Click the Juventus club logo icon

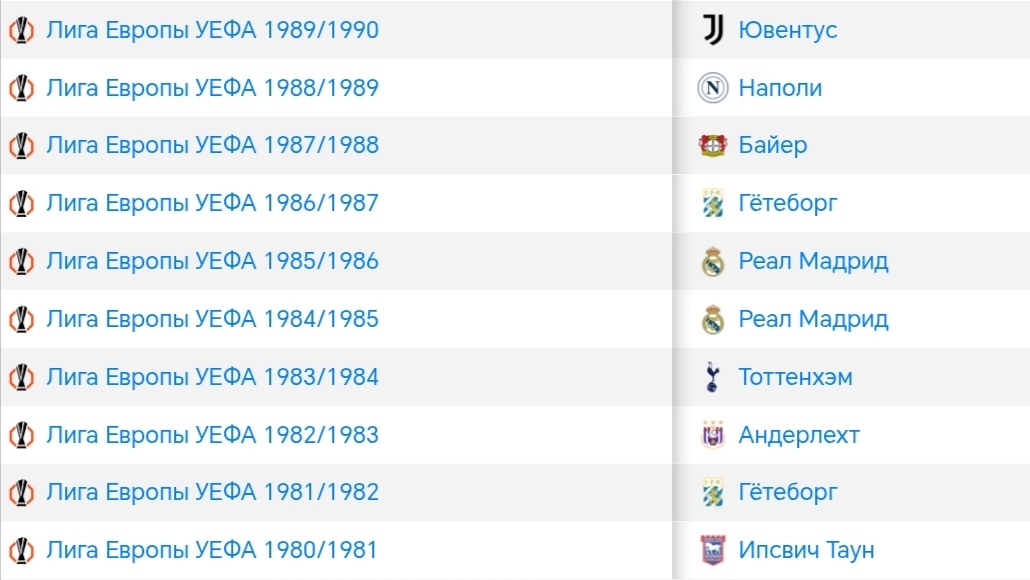(x=712, y=30)
